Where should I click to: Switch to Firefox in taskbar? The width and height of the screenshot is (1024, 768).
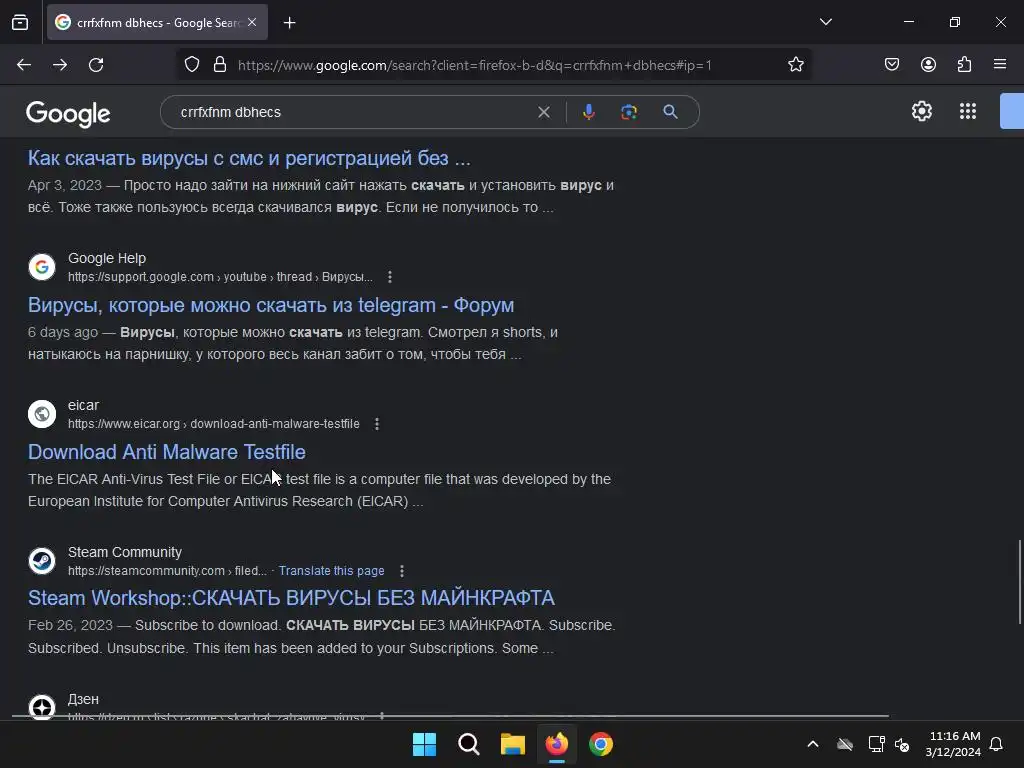click(556, 744)
